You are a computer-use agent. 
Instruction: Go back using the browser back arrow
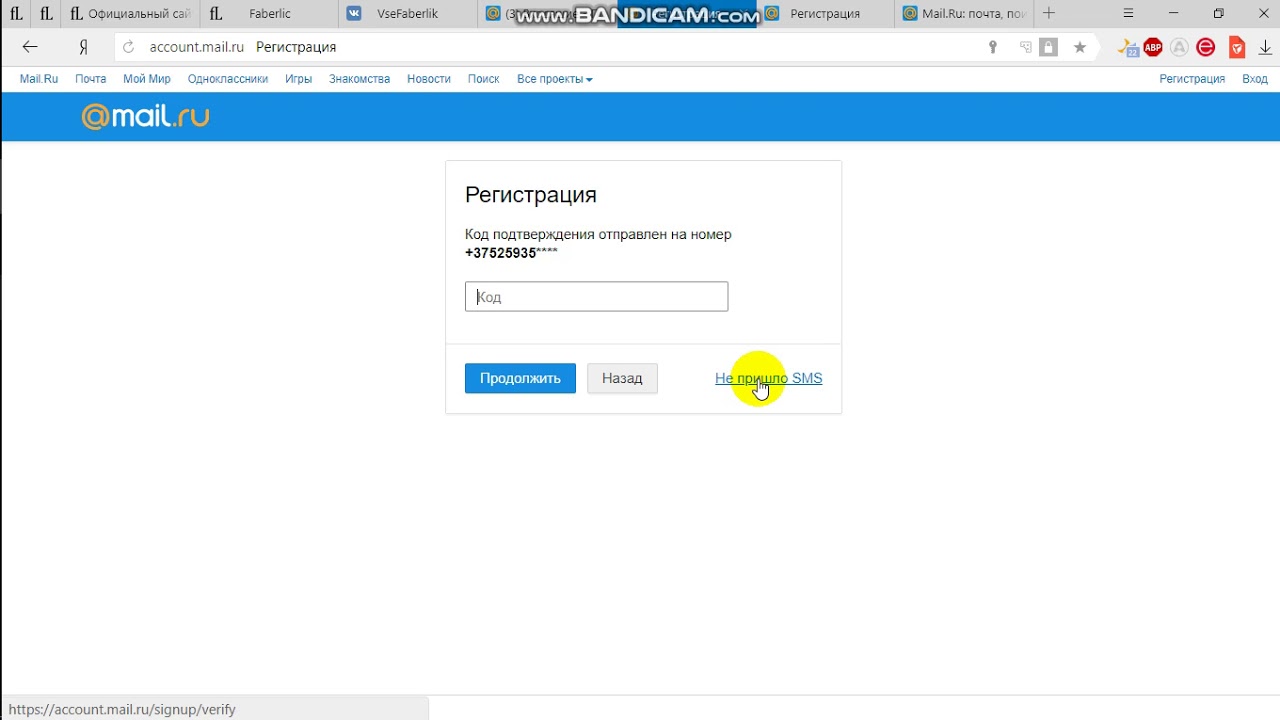coord(29,47)
